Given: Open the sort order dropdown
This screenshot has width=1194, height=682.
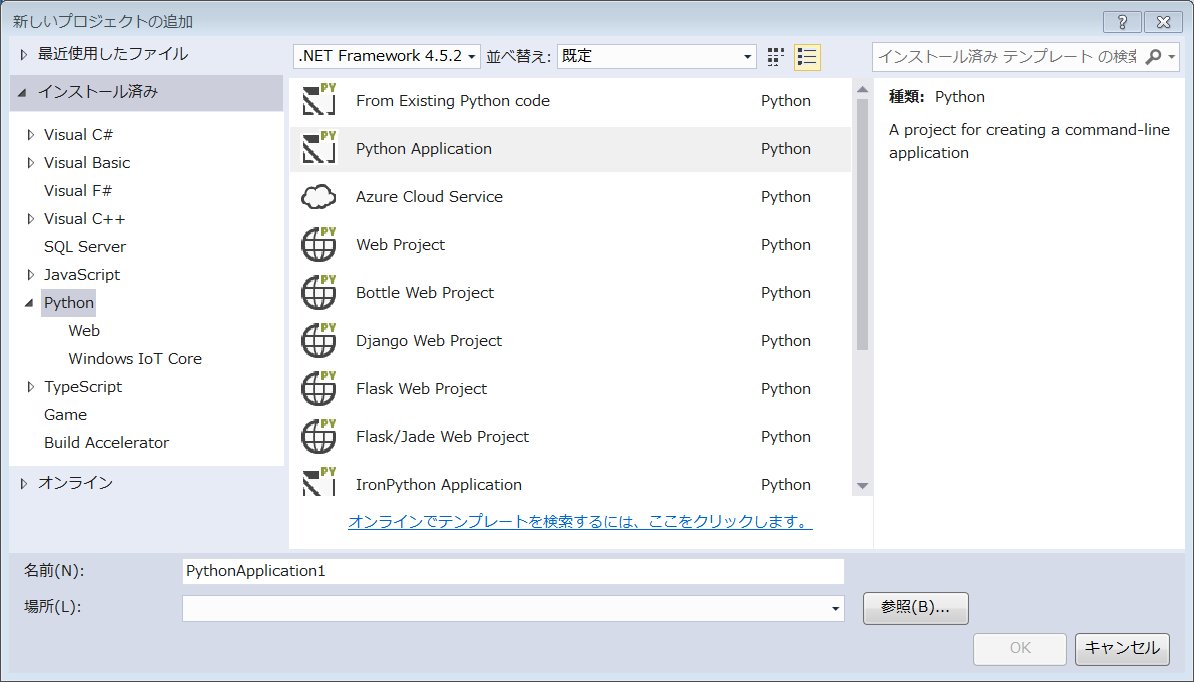Looking at the screenshot, I should pos(656,57).
